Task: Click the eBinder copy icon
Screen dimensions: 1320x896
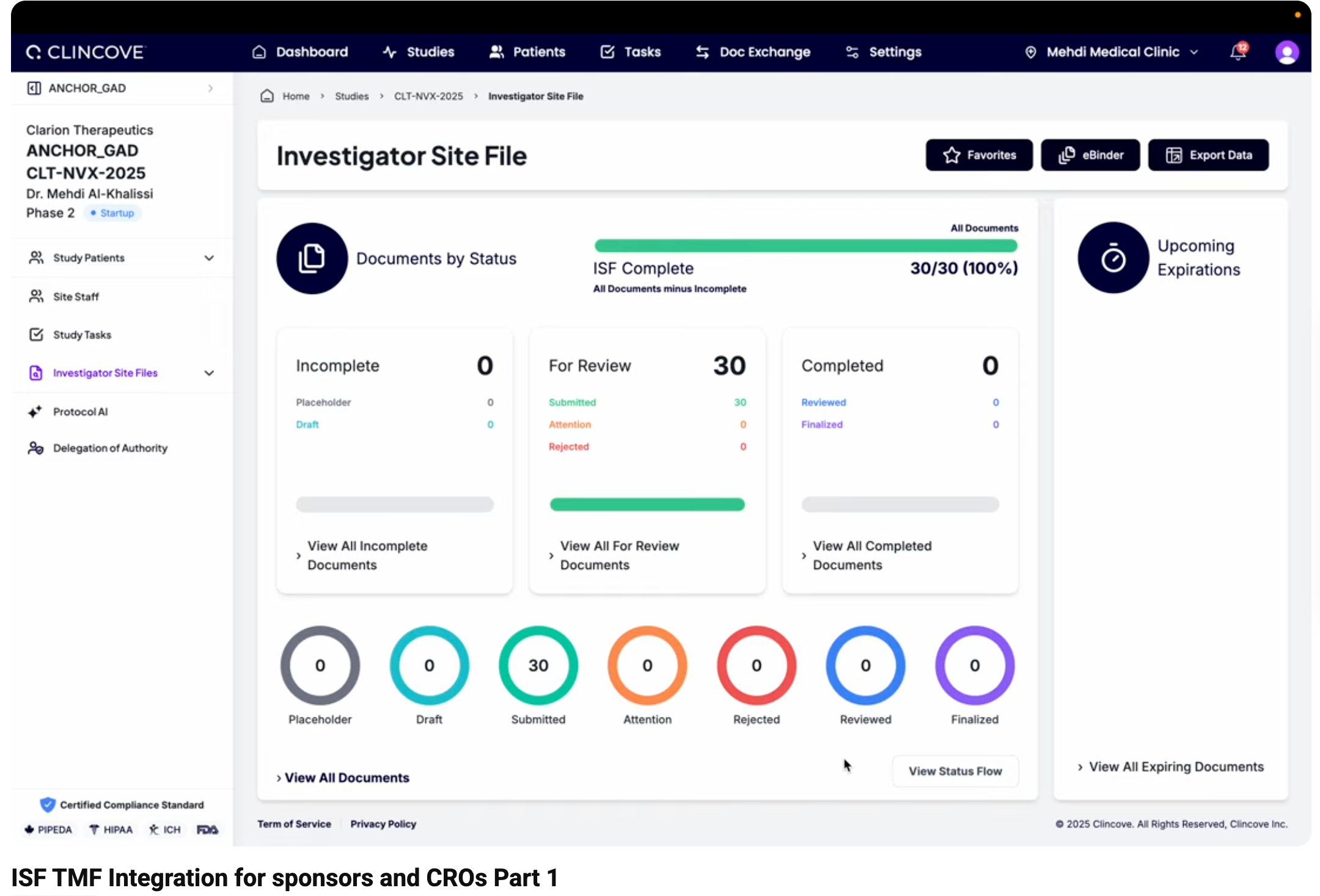Action: coord(1066,155)
